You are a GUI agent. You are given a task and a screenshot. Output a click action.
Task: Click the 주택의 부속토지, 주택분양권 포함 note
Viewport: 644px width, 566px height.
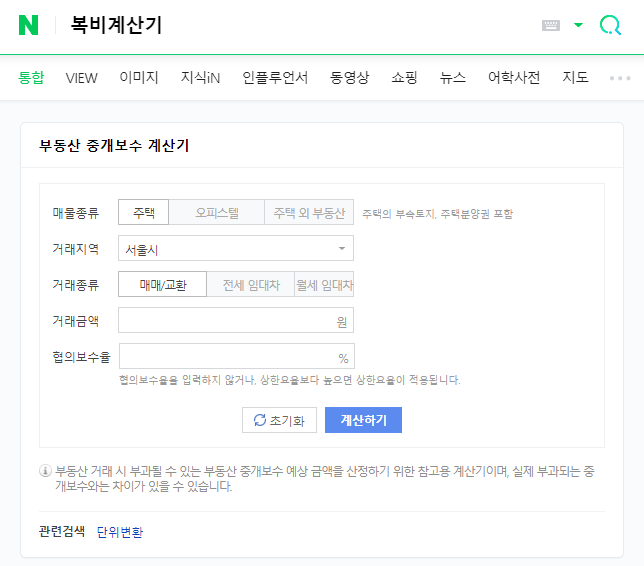(437, 214)
